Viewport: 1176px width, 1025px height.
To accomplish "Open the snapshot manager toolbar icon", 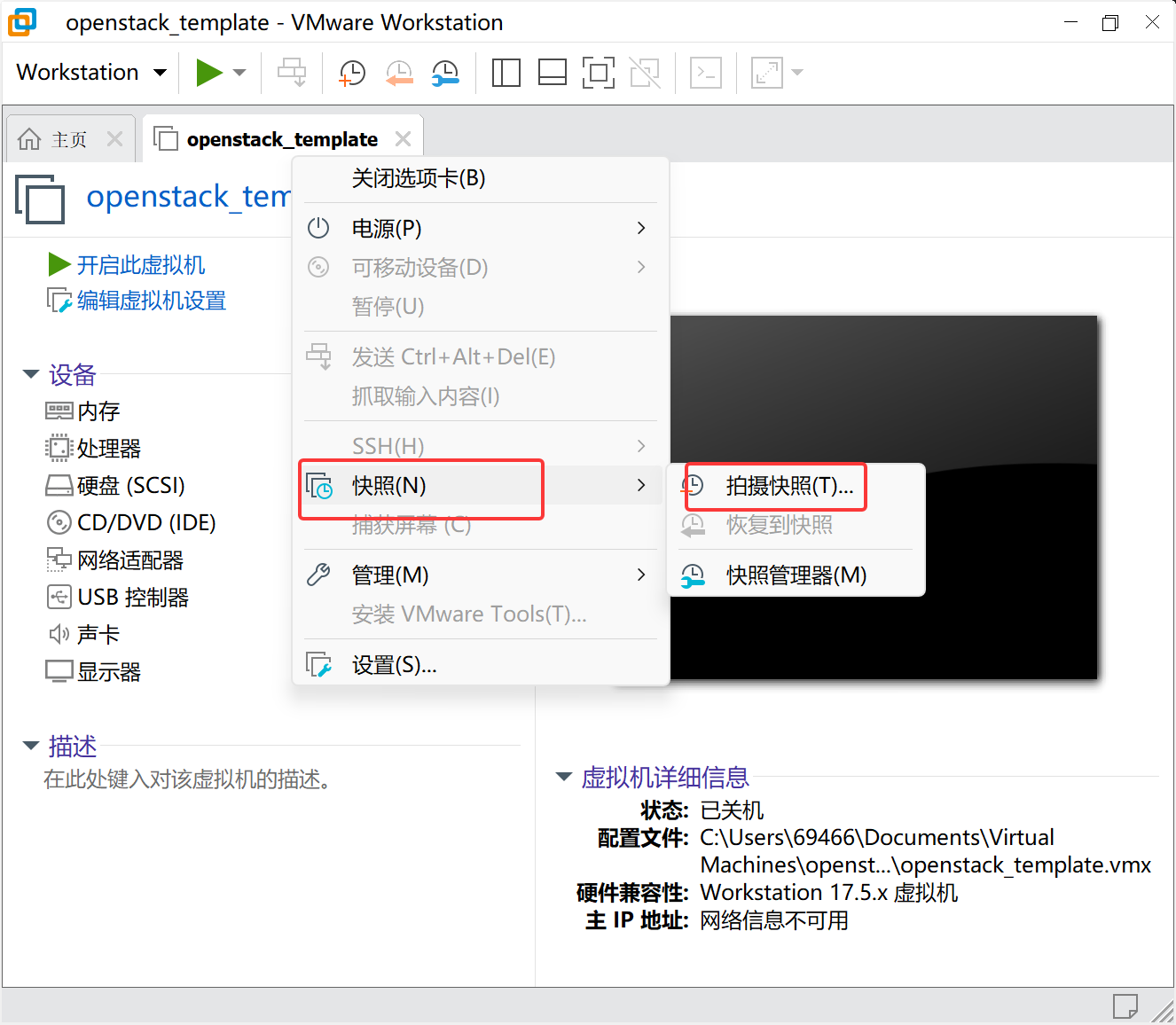I will (445, 73).
